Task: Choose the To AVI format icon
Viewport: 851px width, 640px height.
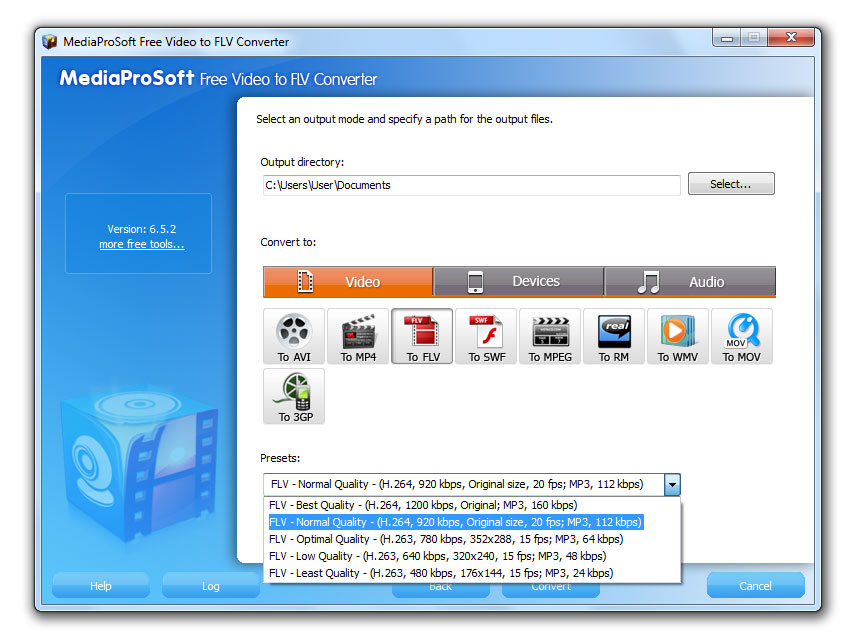Action: (294, 336)
